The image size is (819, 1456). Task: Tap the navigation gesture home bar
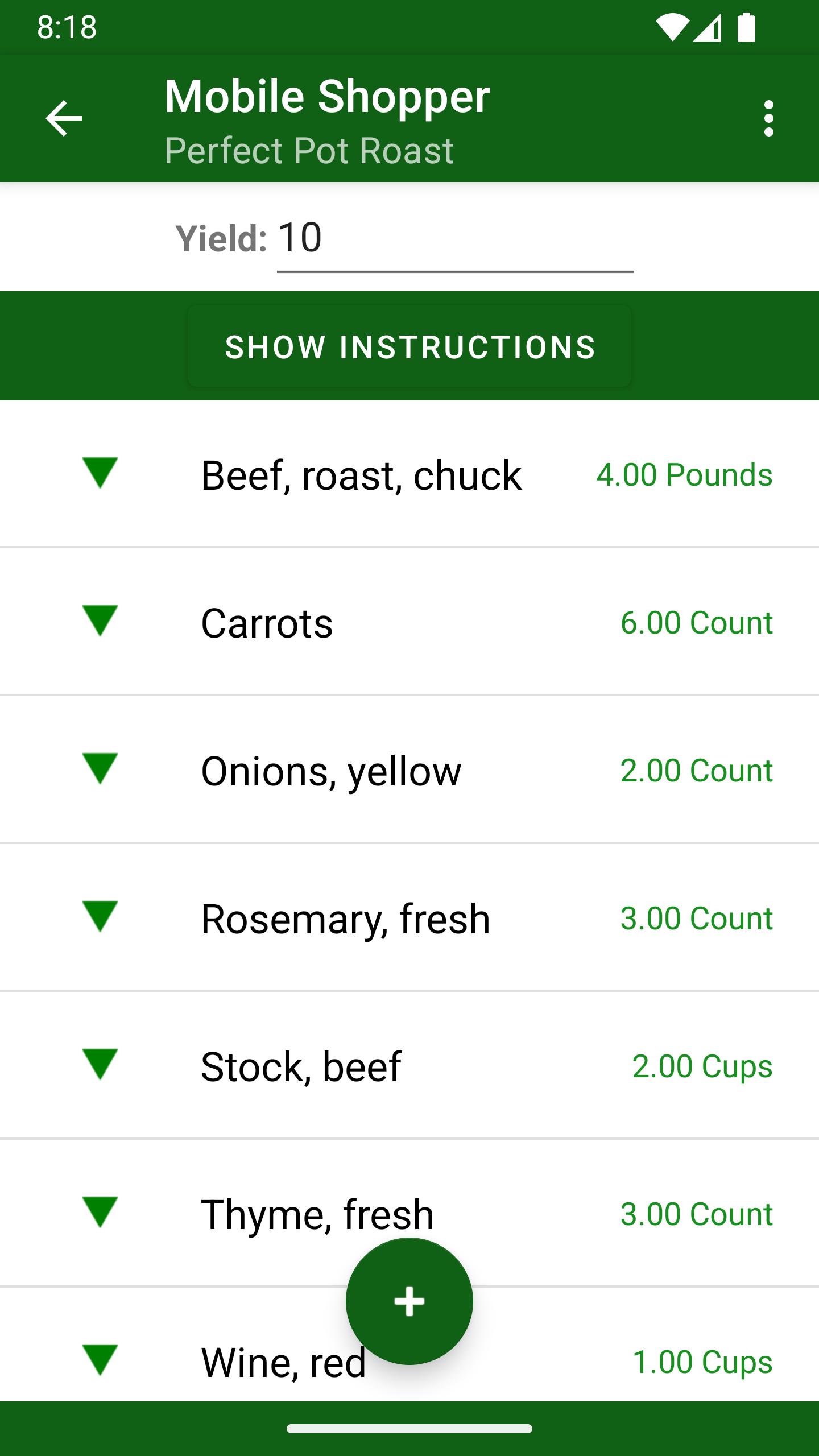pyautogui.click(x=409, y=1429)
